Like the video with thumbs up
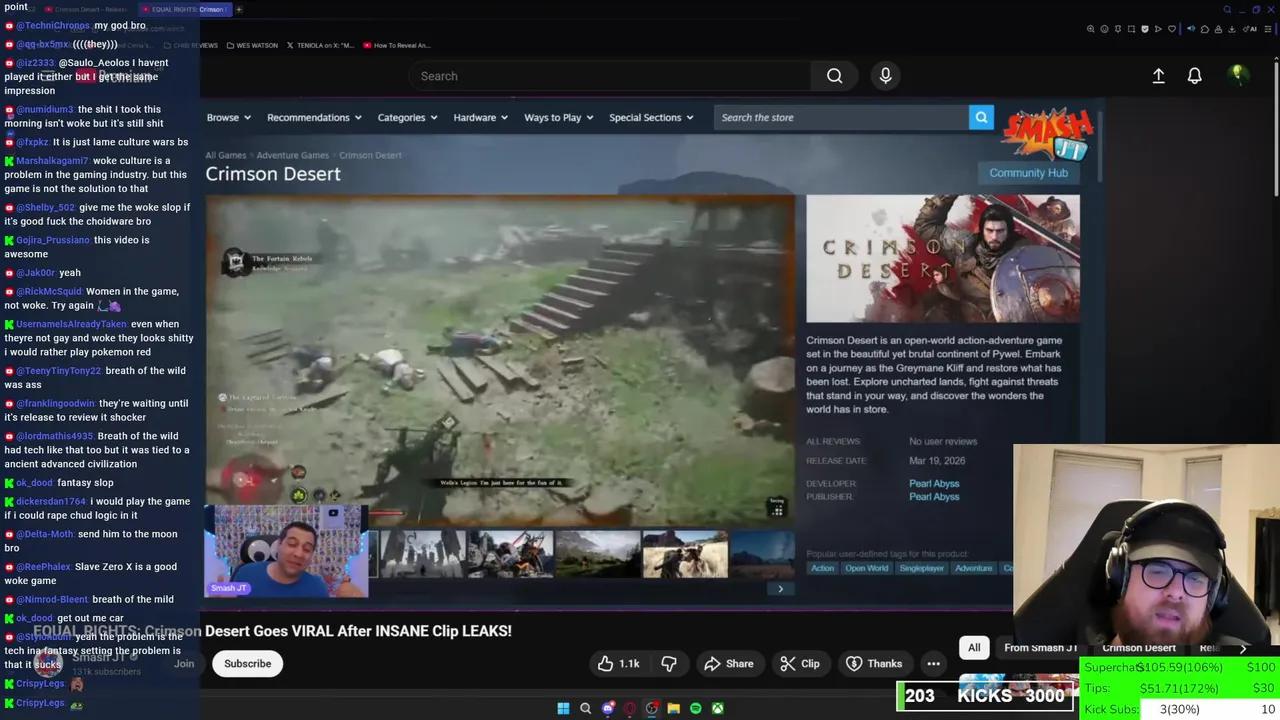1280x720 pixels. tap(619, 663)
